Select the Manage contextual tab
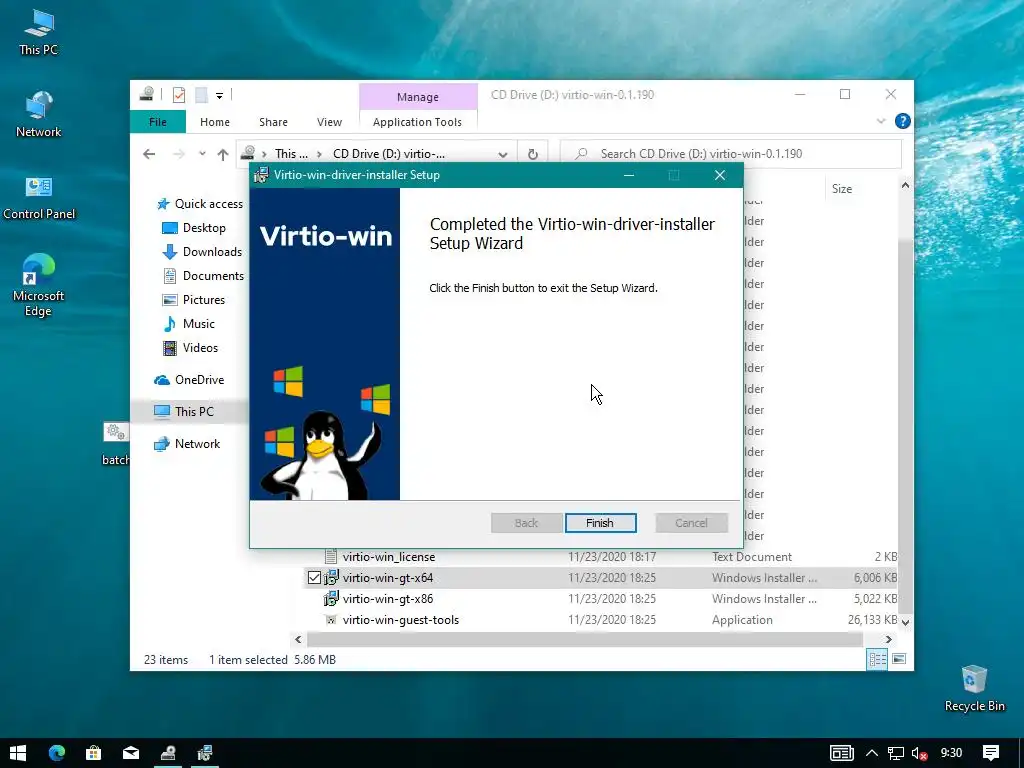 pos(418,97)
